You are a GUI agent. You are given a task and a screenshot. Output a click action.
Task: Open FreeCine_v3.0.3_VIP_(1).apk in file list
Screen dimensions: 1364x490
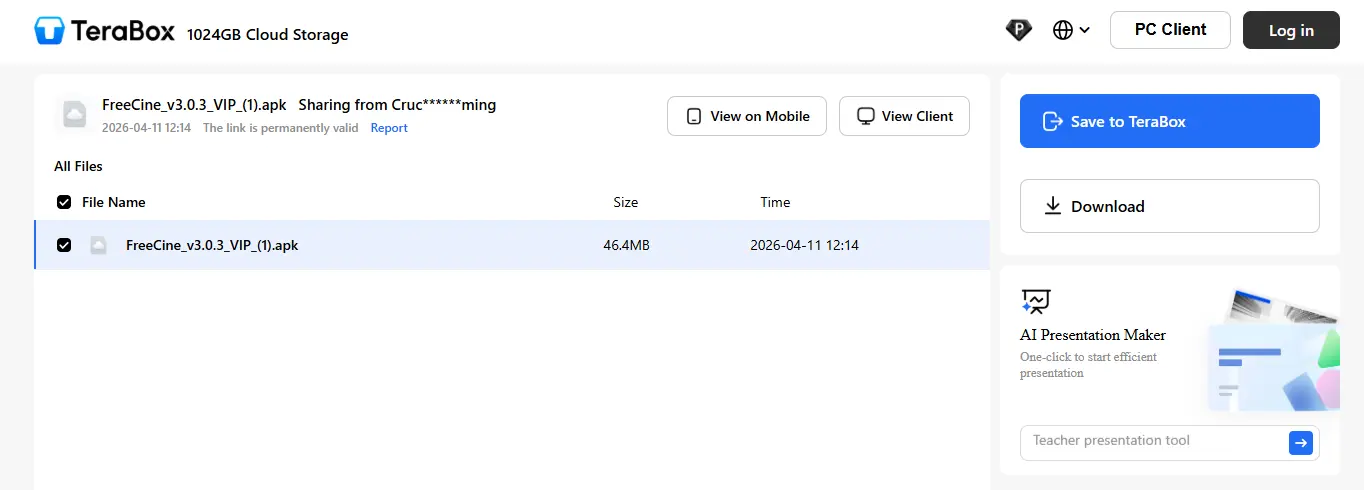click(212, 245)
